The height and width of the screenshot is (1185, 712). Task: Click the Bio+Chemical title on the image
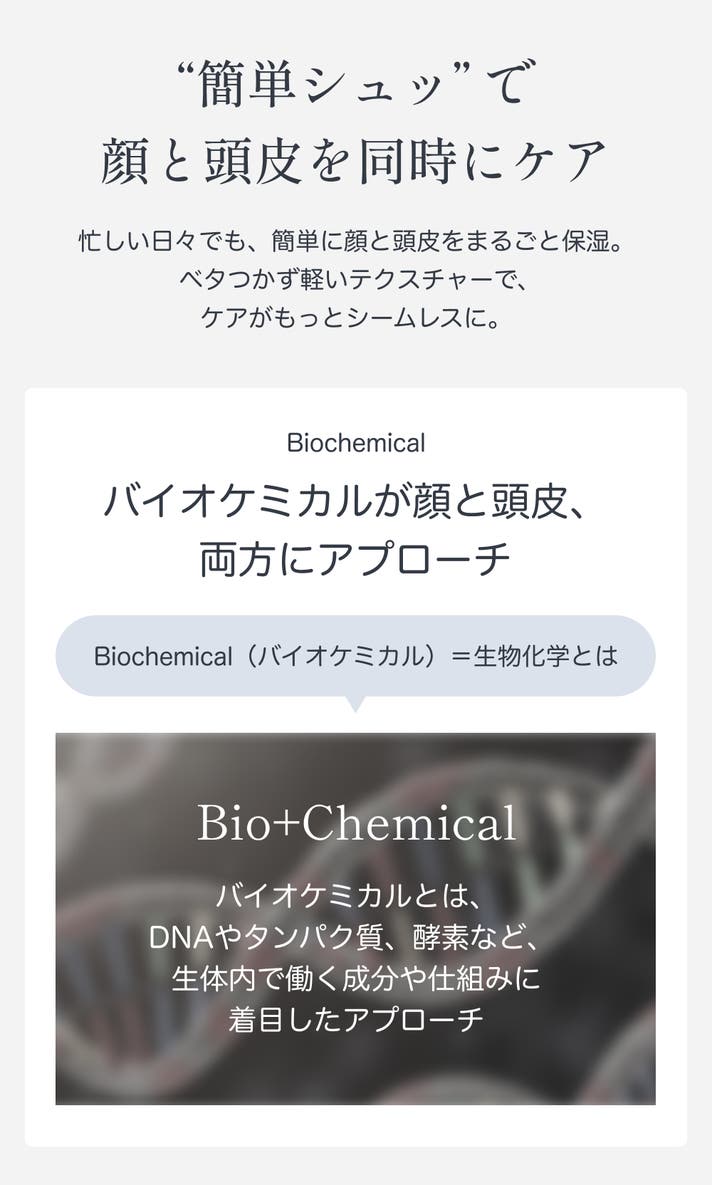tap(356, 824)
